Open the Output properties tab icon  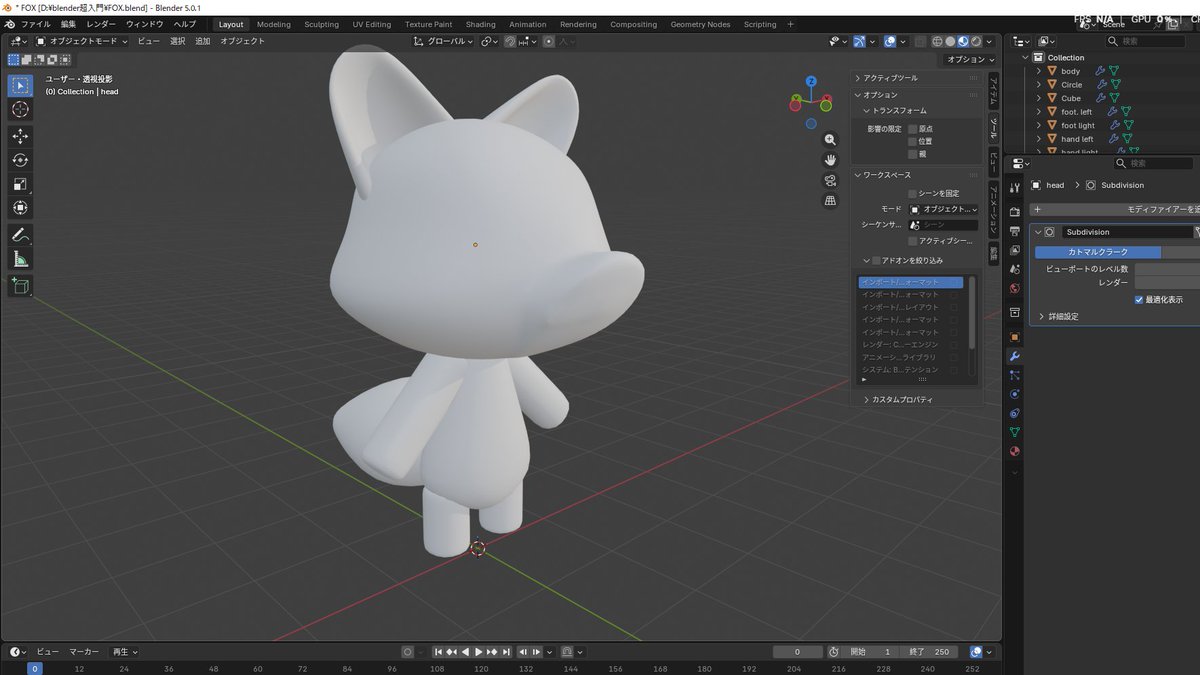(x=1014, y=231)
